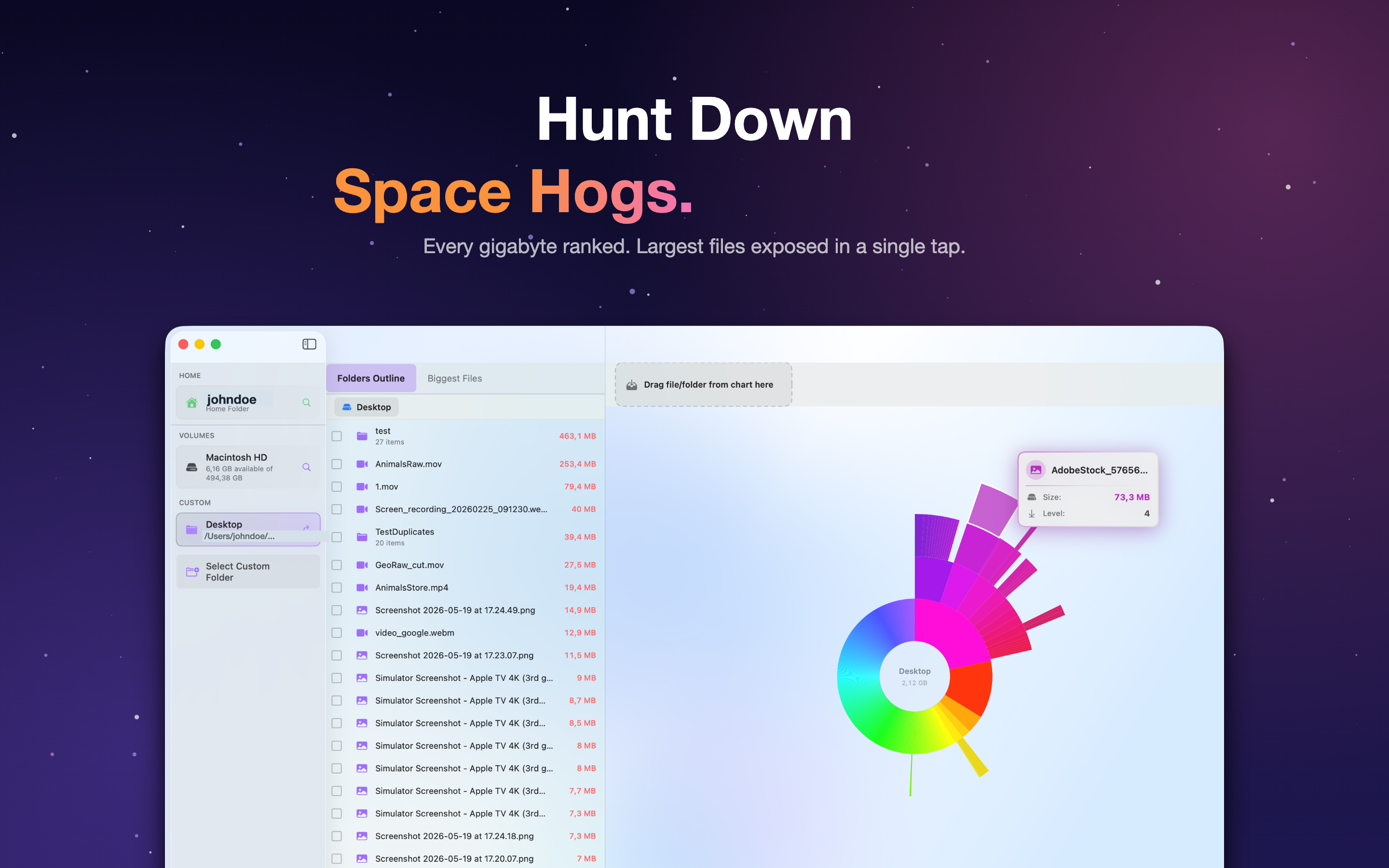Click the down-arrow icon beside Level in tooltip
Image resolution: width=1389 pixels, height=868 pixels.
pyautogui.click(x=1032, y=513)
